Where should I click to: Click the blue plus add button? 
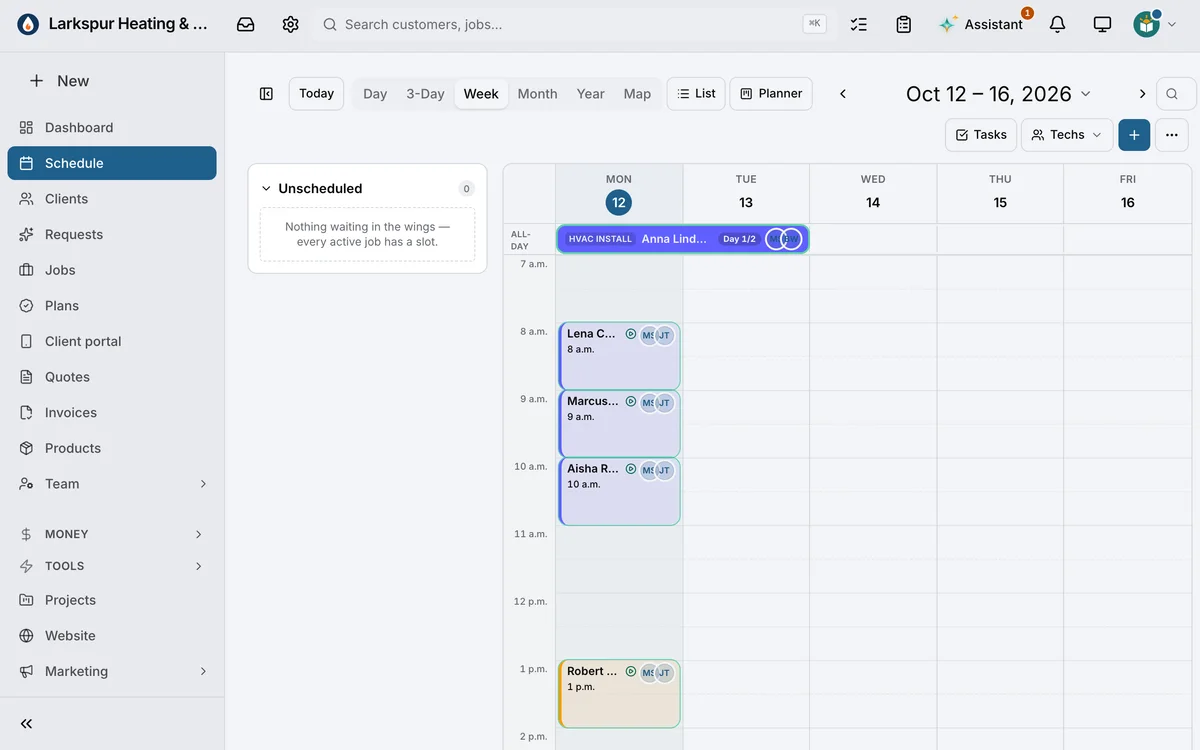1134,135
